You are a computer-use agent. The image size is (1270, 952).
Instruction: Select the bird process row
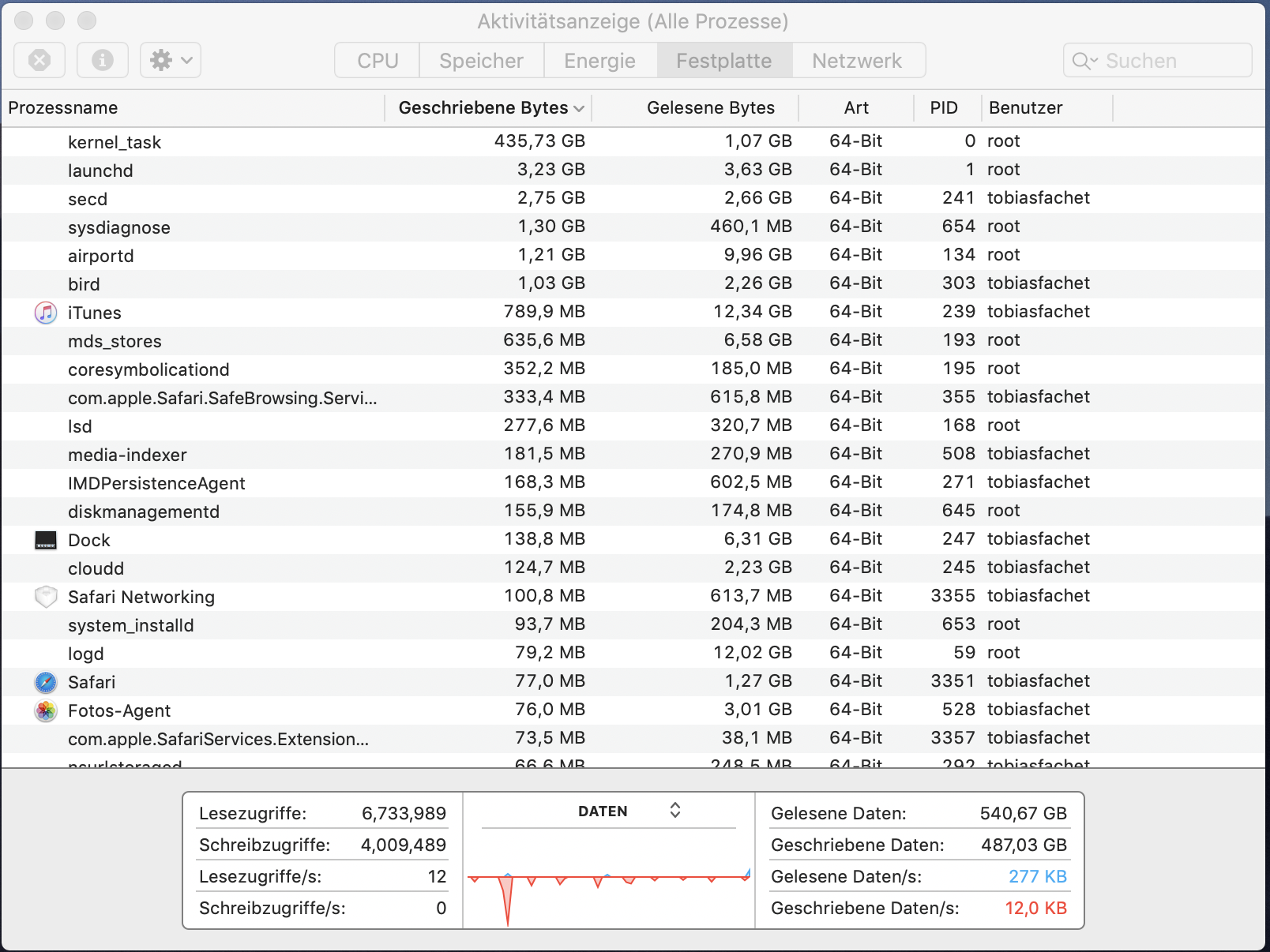633,284
